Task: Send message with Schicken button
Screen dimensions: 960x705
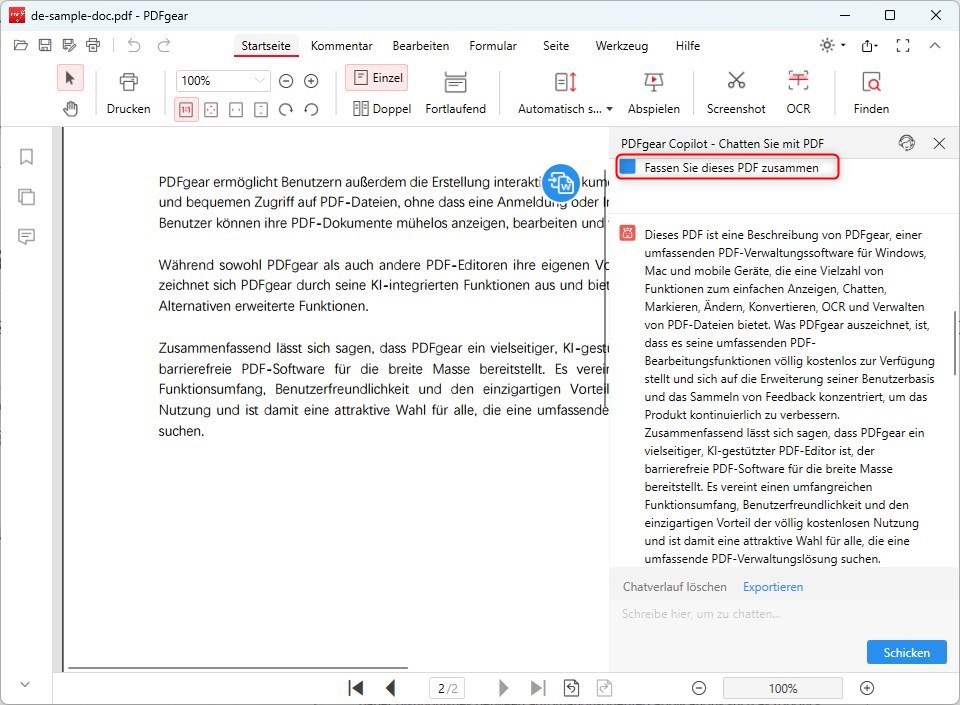Action: point(907,652)
